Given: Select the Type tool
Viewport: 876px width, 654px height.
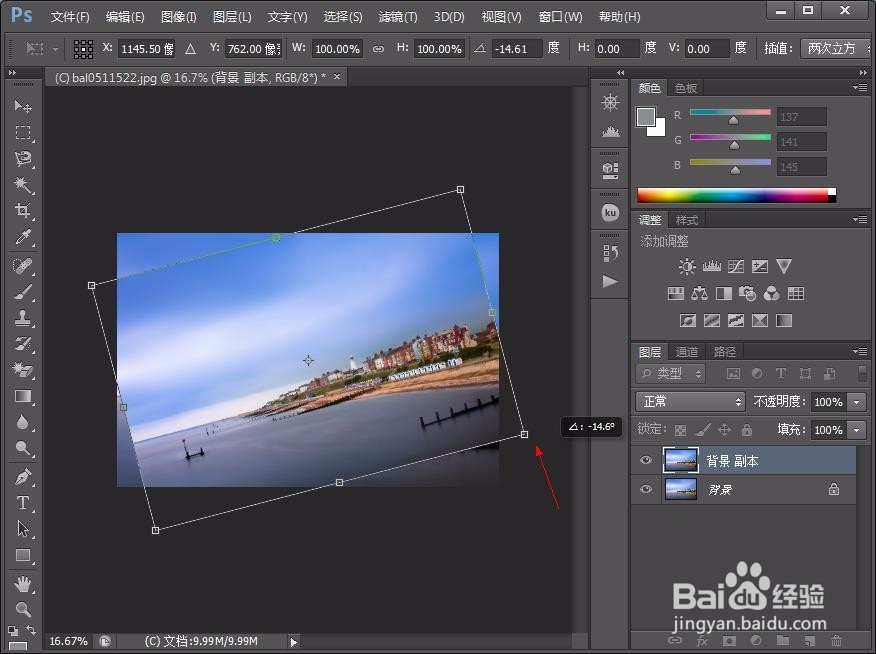Looking at the screenshot, I should click(23, 503).
